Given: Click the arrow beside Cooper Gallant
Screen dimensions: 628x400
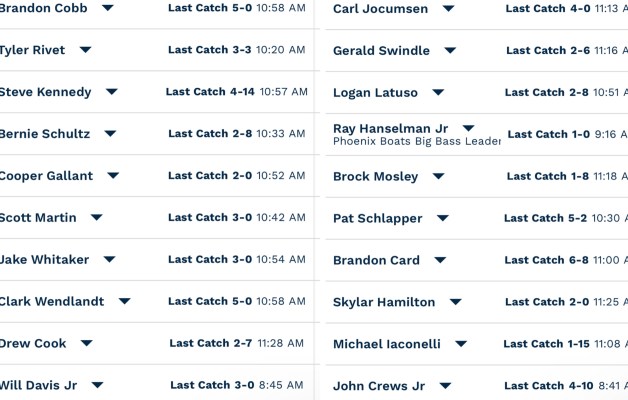Looking at the screenshot, I should (x=113, y=176).
